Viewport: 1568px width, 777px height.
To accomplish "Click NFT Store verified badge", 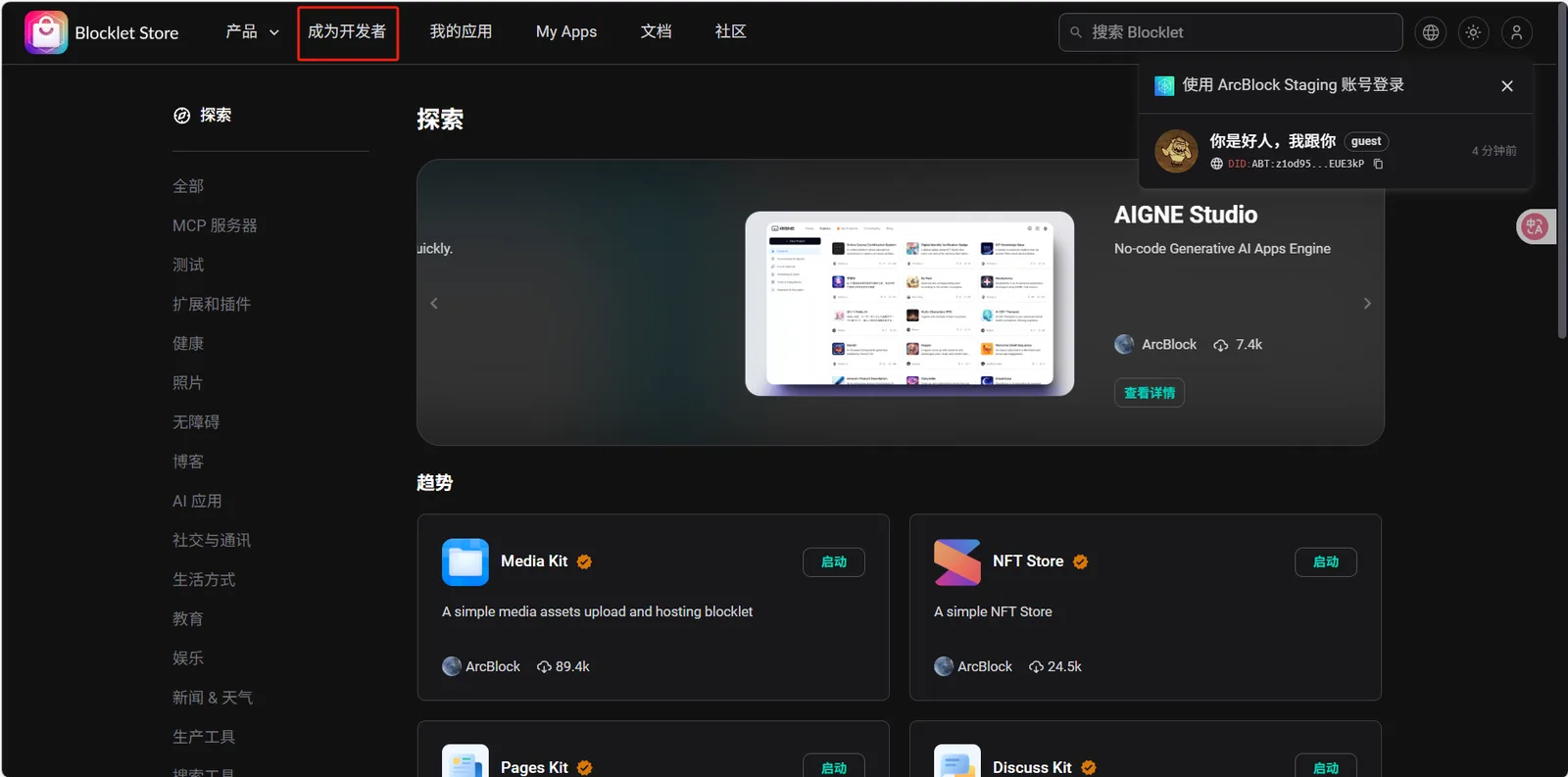I will coord(1080,561).
